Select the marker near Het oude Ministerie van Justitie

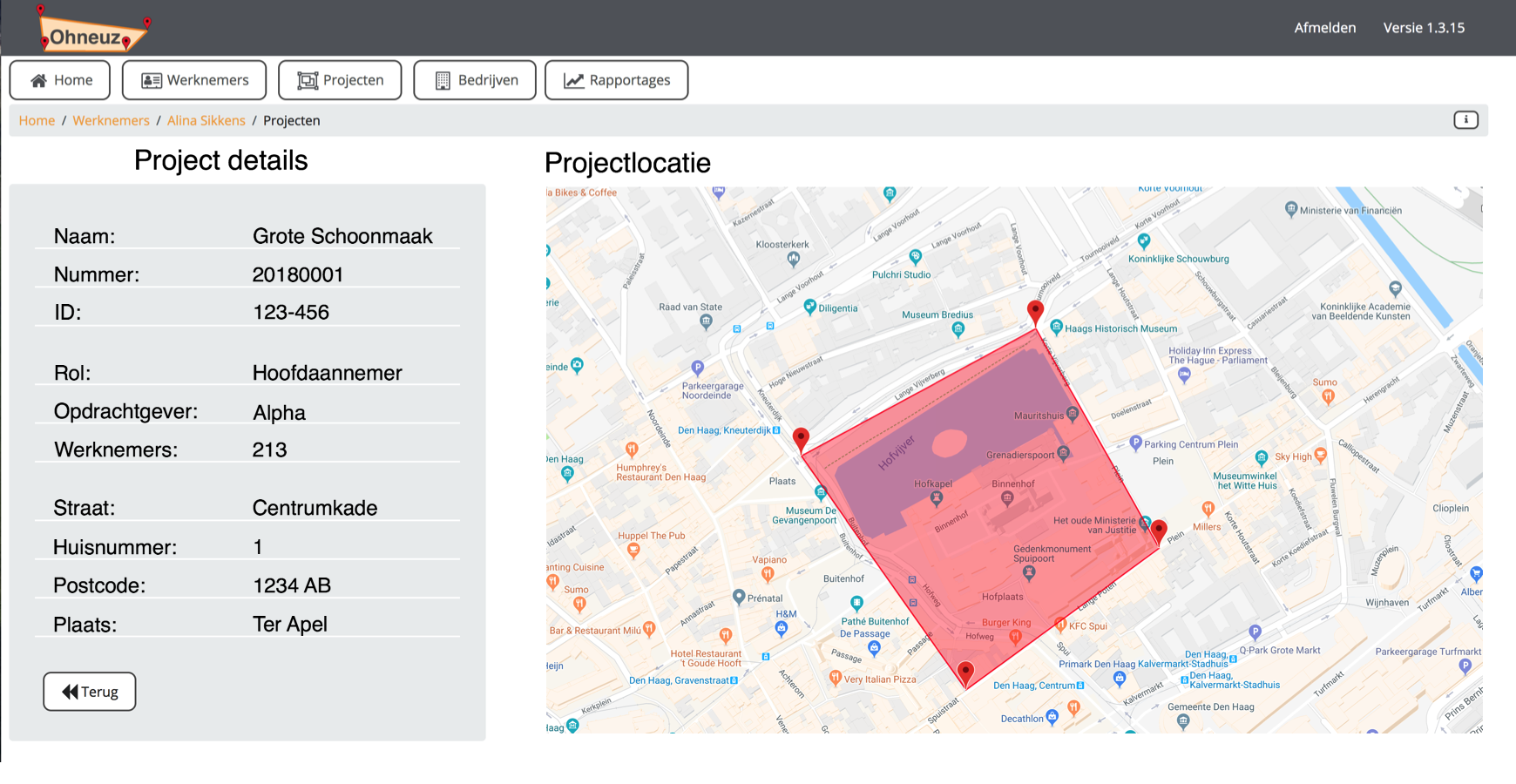tap(1159, 528)
